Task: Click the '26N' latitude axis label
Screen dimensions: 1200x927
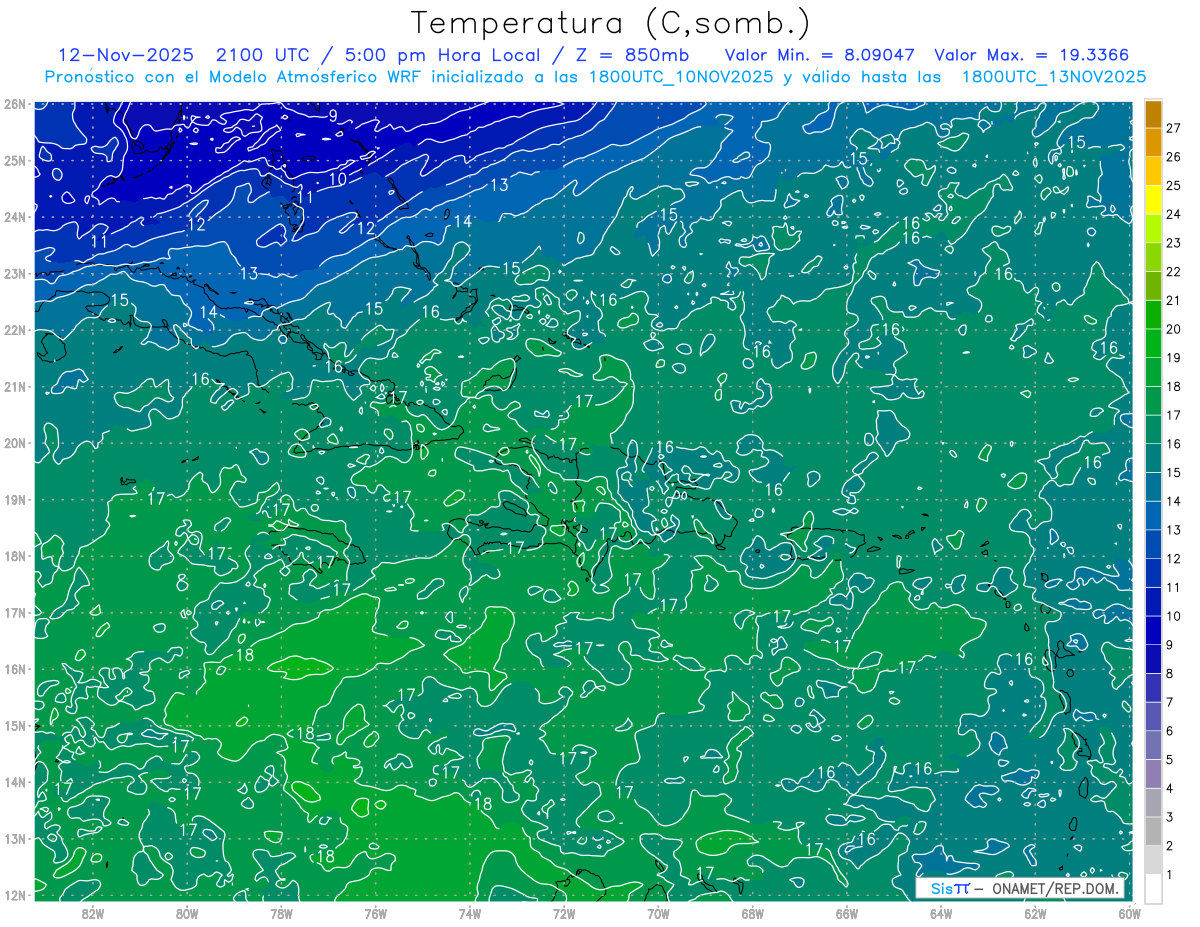Action: (15, 104)
